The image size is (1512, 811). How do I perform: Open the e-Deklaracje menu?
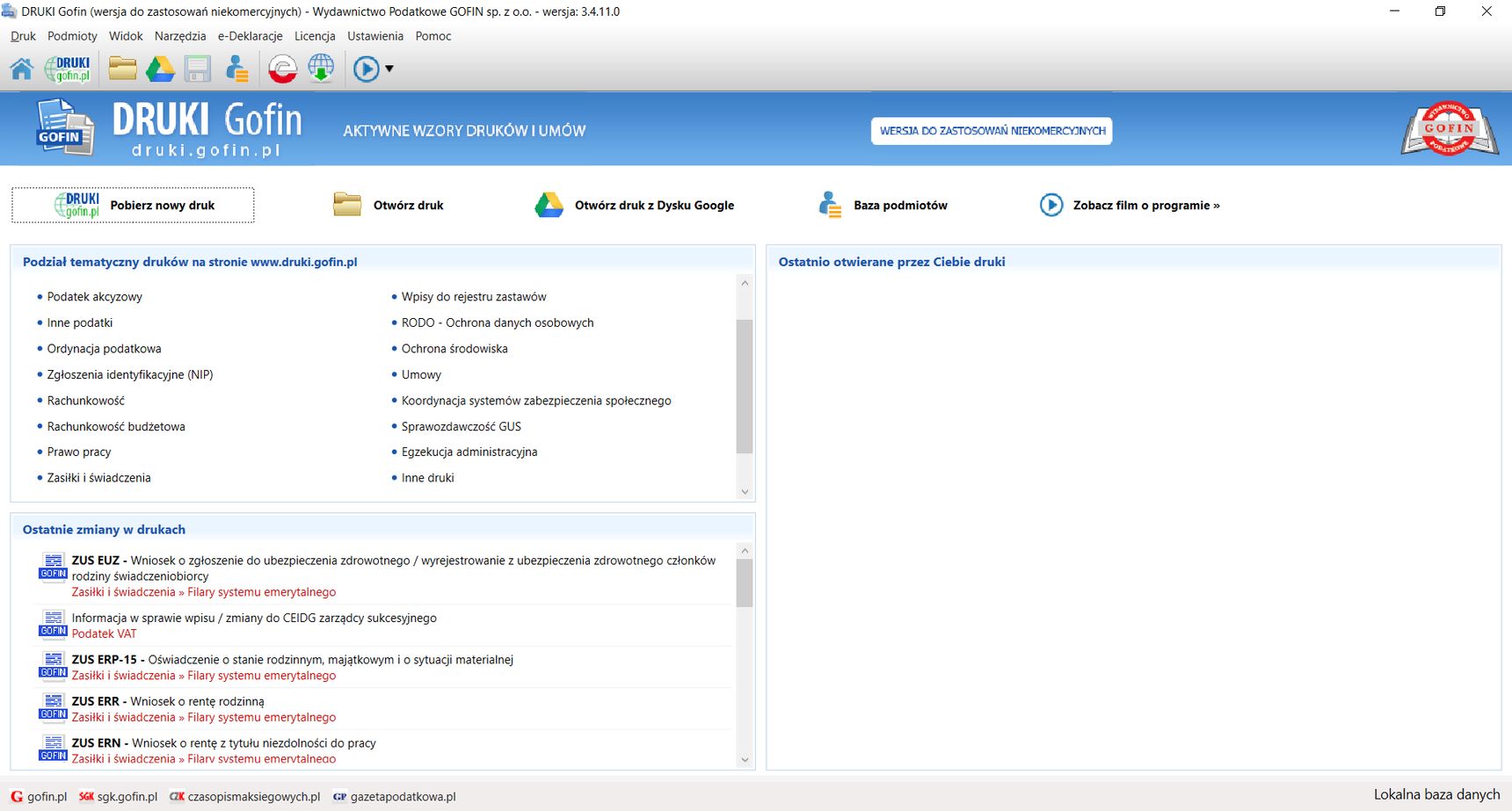click(251, 36)
